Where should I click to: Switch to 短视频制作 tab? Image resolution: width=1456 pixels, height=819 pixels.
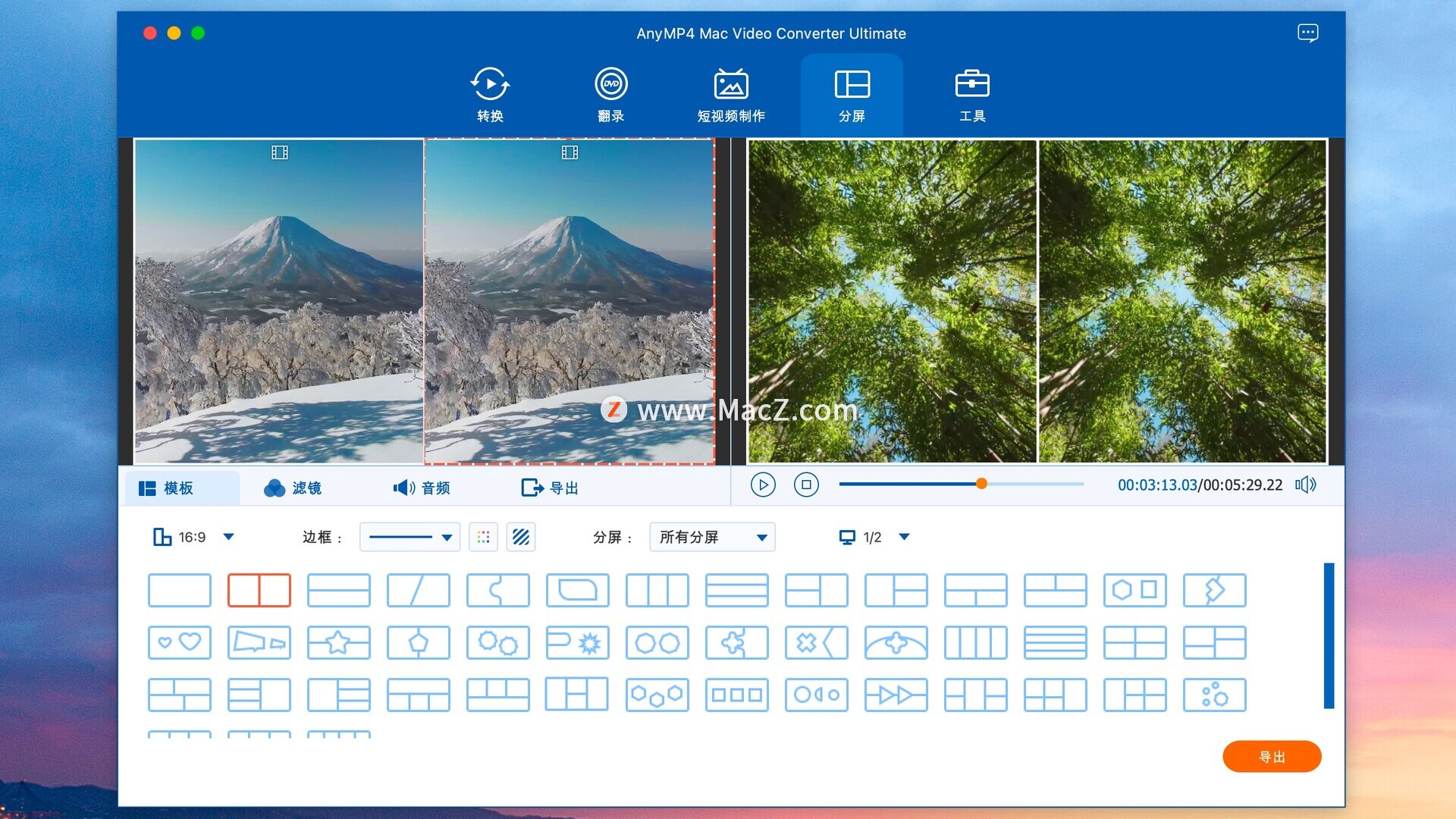731,95
